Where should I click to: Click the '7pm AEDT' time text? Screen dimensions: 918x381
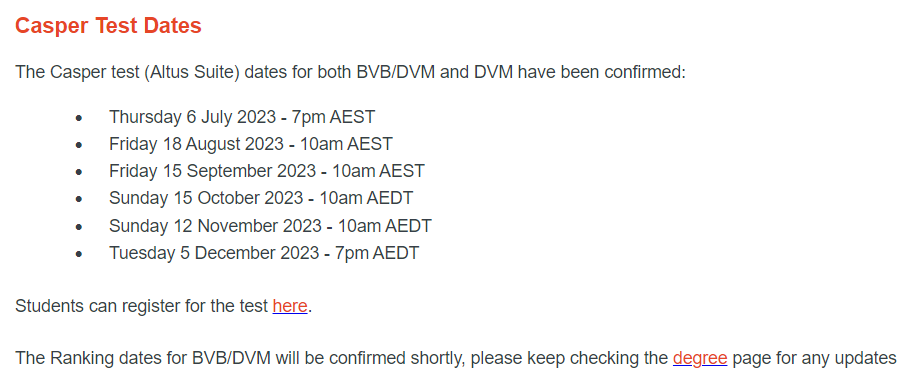tap(377, 253)
